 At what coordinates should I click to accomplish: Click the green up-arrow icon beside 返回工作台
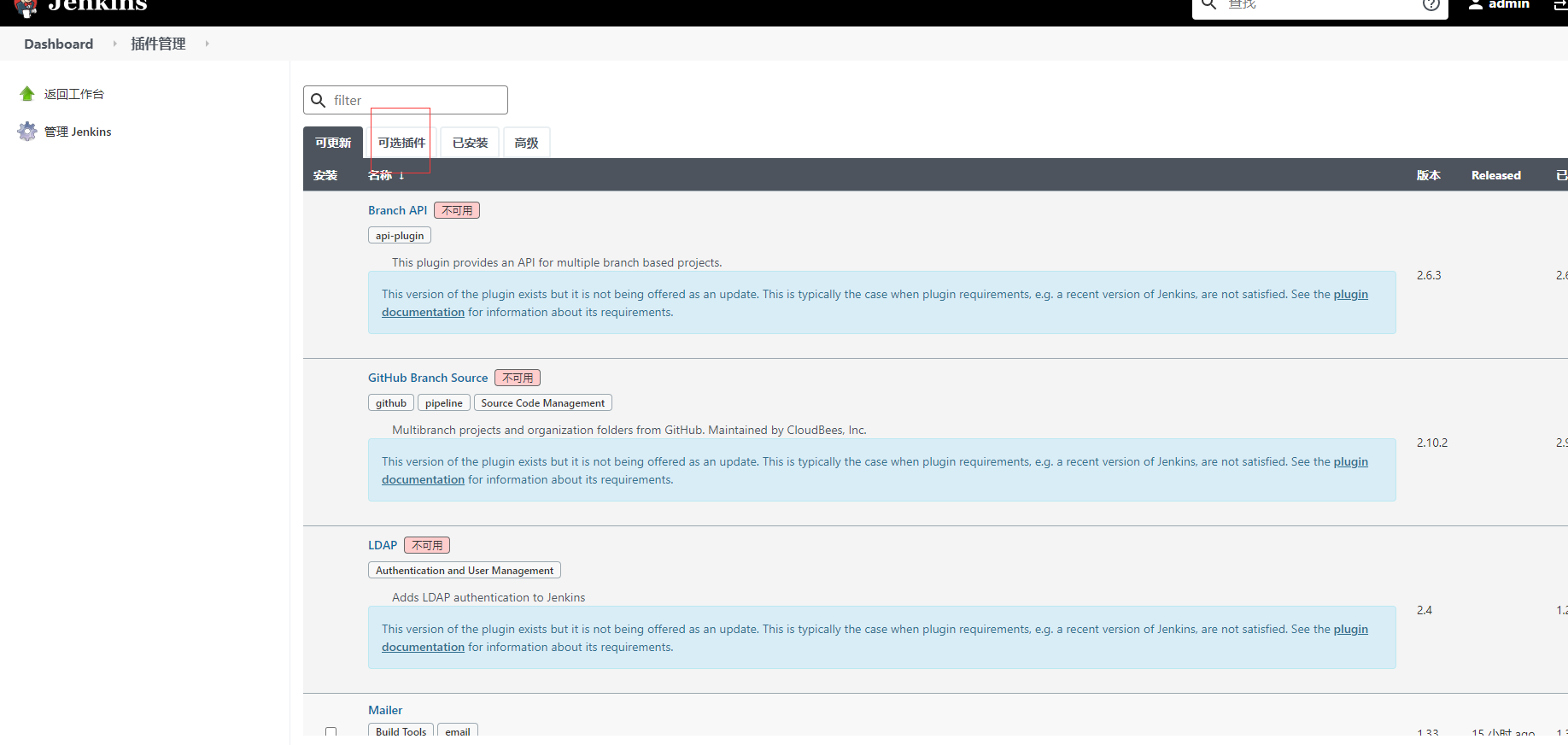point(27,94)
